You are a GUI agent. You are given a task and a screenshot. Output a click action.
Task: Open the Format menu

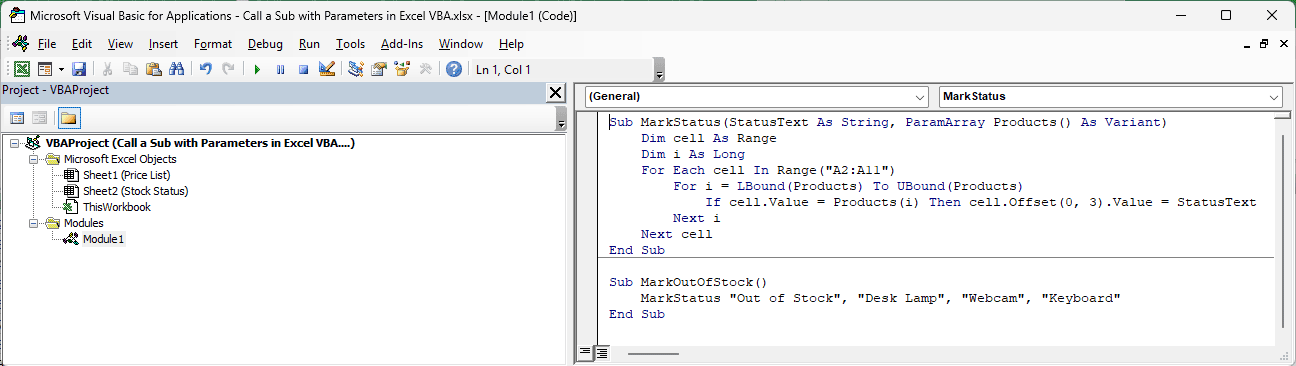[213, 44]
